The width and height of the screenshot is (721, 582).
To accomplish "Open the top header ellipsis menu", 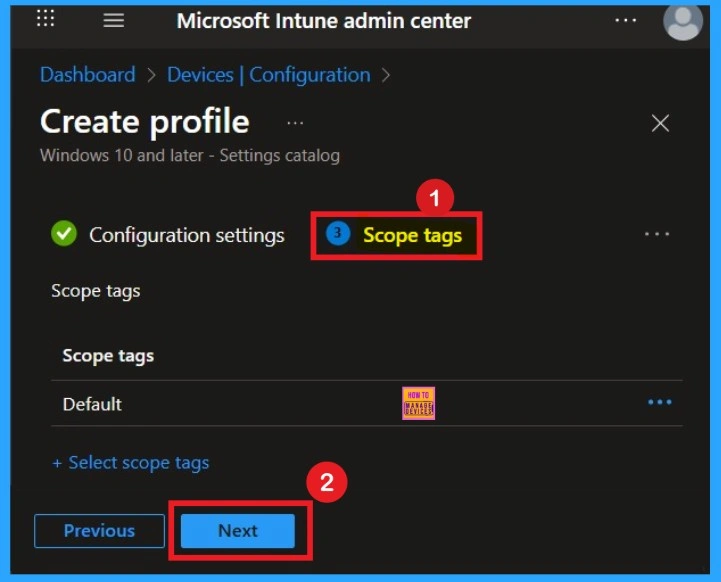I will point(626,20).
